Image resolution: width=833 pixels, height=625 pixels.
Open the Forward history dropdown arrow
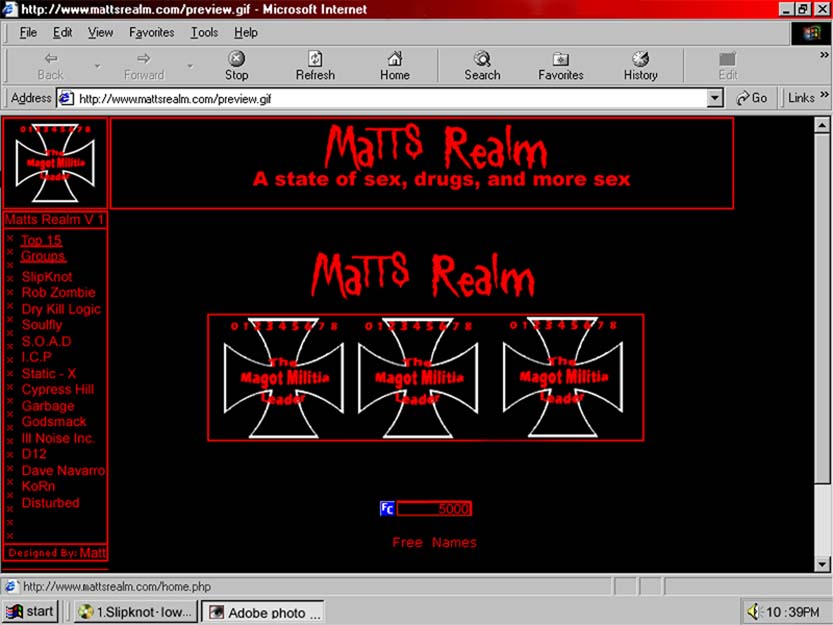coord(190,66)
